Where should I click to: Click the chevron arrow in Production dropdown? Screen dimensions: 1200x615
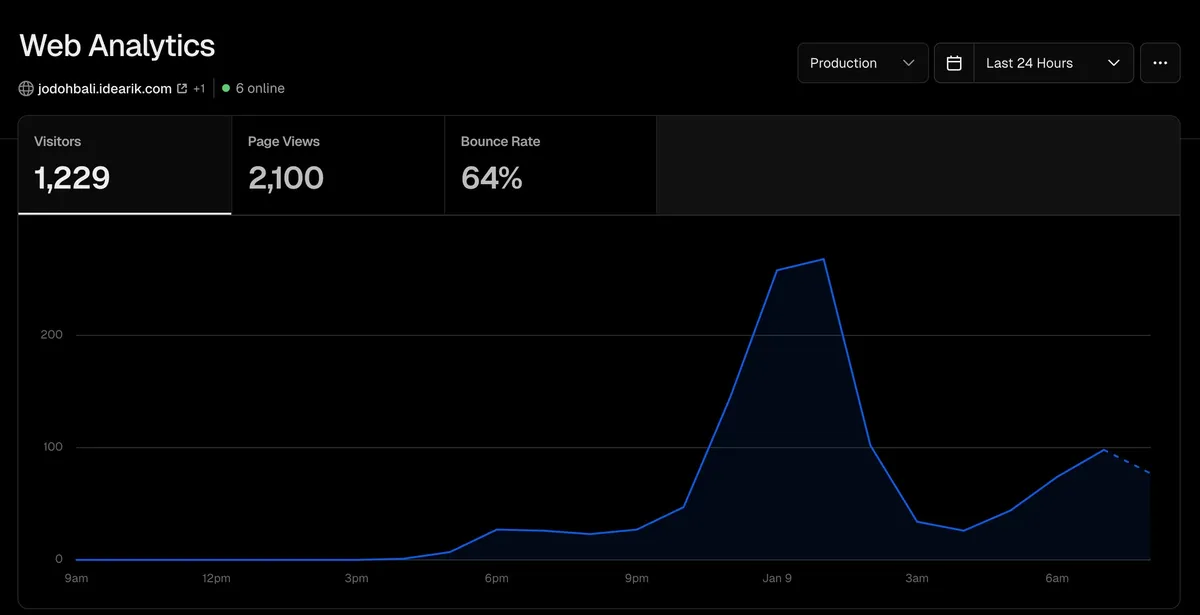908,63
